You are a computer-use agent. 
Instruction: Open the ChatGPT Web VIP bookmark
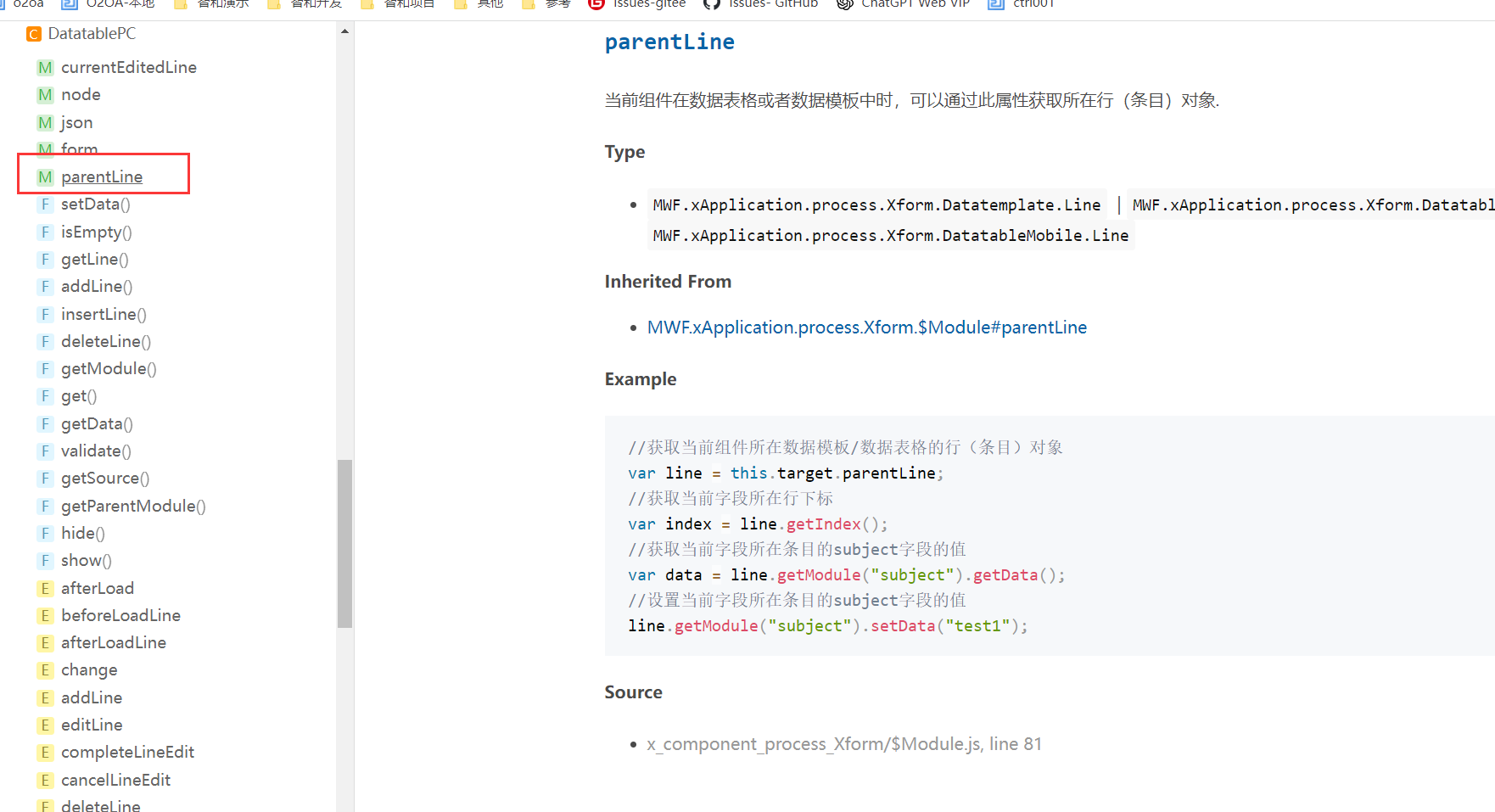point(915,4)
